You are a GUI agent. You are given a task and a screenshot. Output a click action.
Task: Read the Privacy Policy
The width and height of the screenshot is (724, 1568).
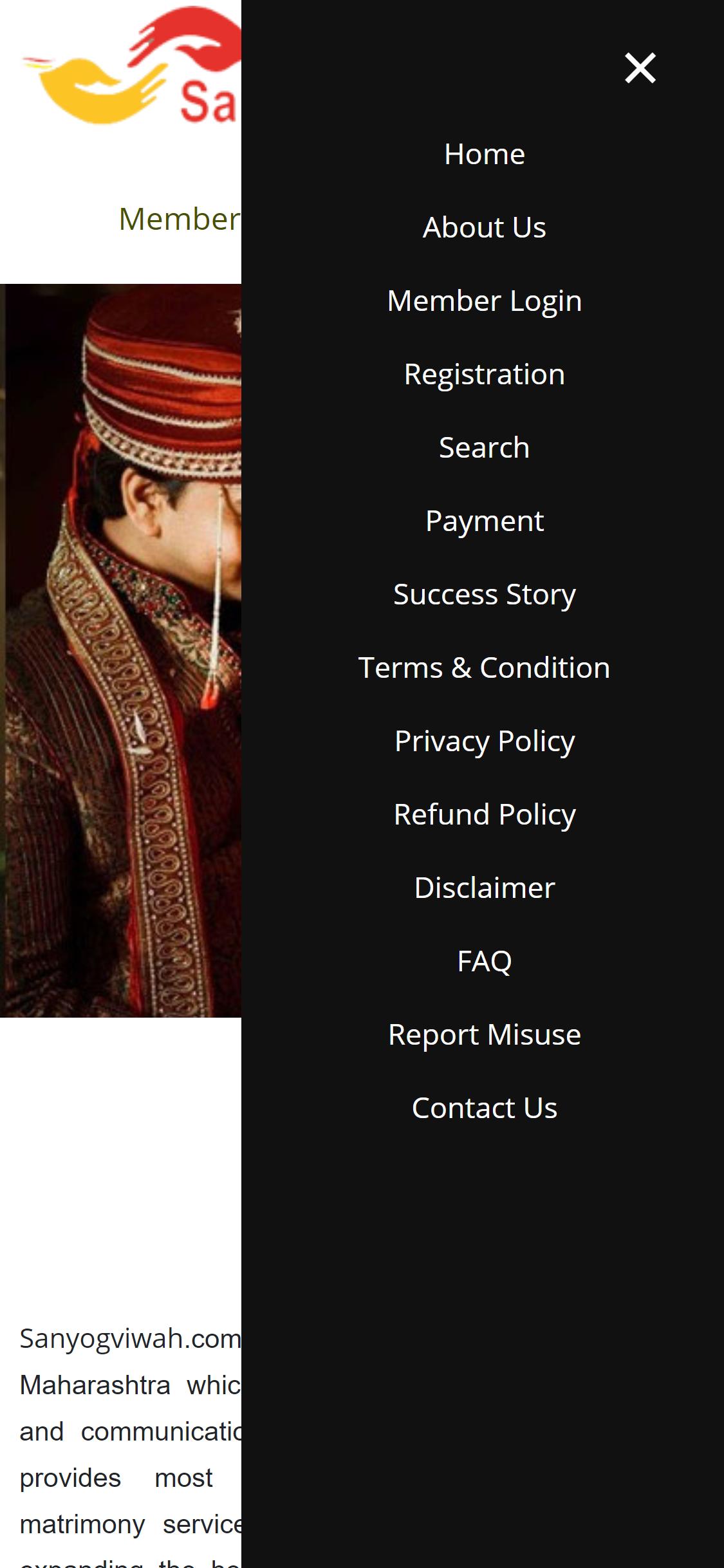484,742
